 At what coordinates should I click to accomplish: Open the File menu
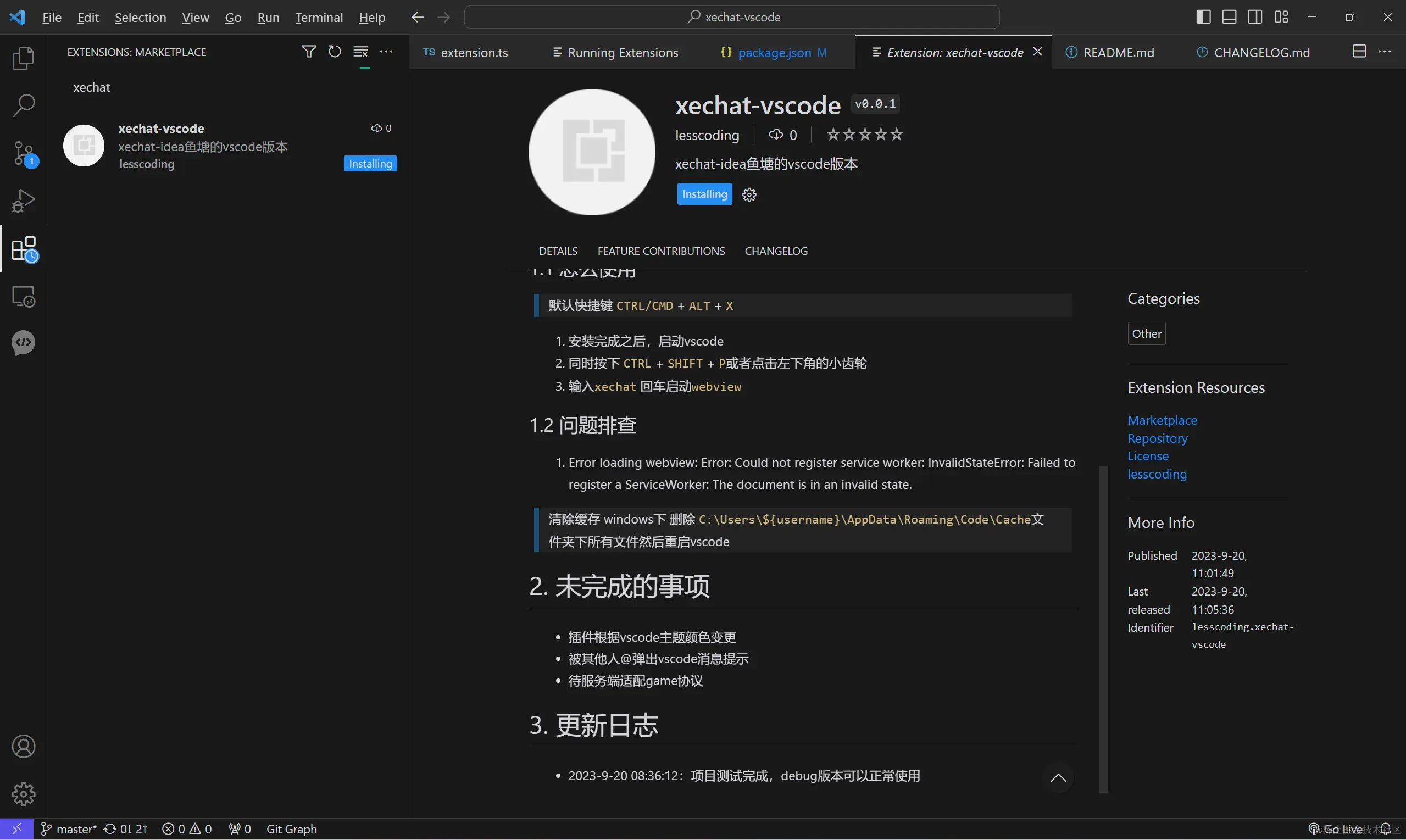tap(52, 18)
